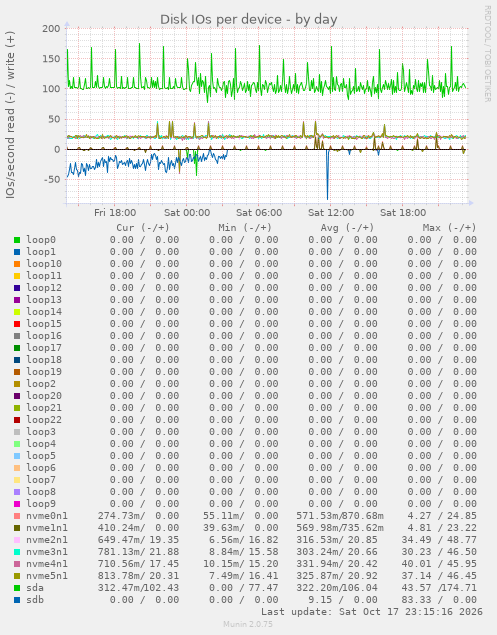Click the '-50' y-axis label

51,180
